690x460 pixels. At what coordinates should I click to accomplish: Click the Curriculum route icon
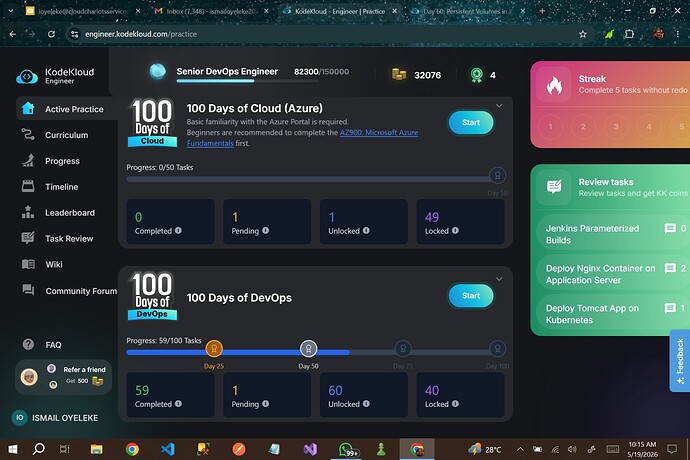coord(28,134)
